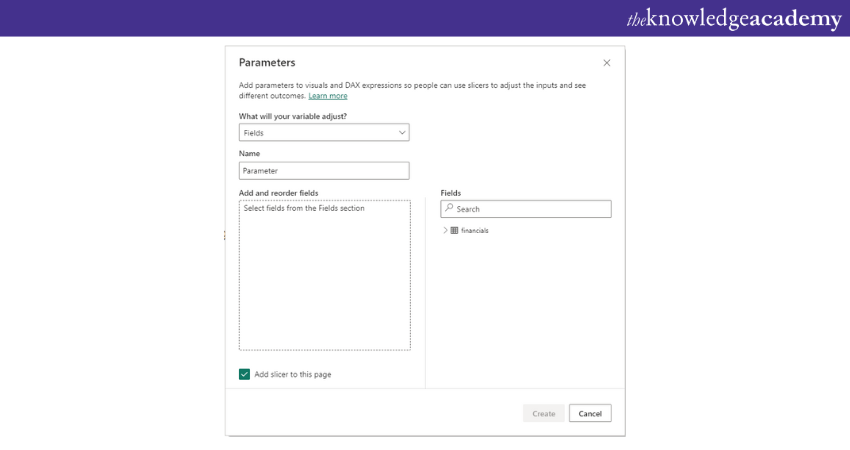Viewport: 850px width, 450px height.
Task: Click the Create button
Action: (543, 413)
